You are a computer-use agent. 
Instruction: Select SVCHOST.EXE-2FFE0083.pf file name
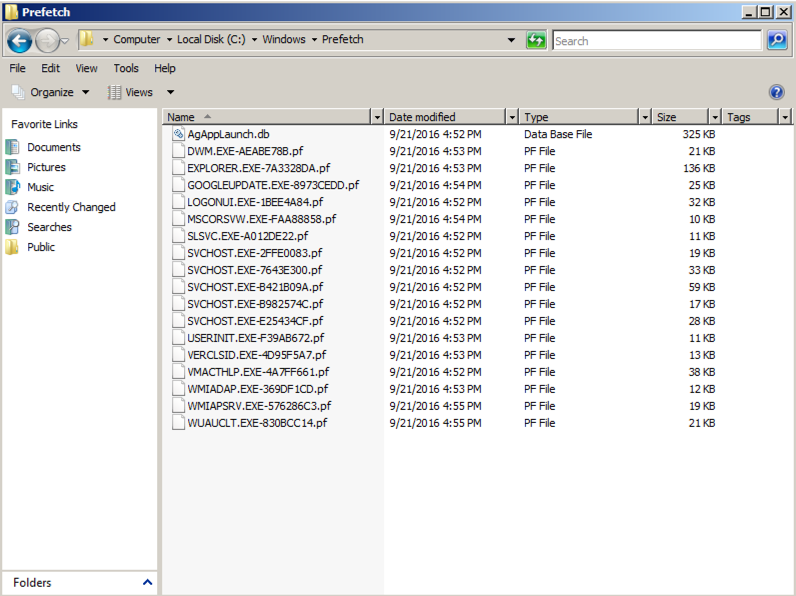point(255,253)
